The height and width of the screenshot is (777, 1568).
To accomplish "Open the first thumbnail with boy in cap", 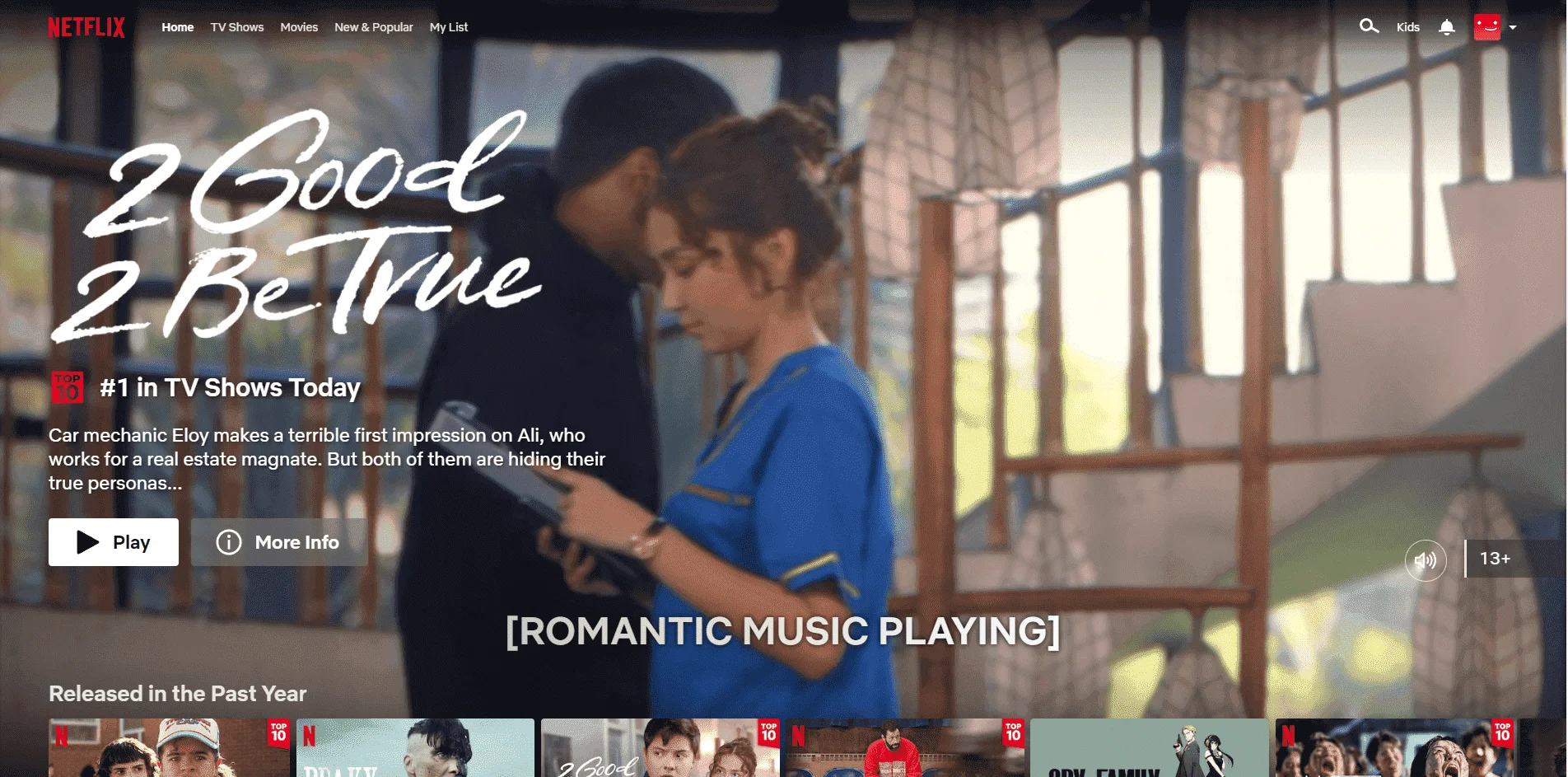I will click(169, 748).
